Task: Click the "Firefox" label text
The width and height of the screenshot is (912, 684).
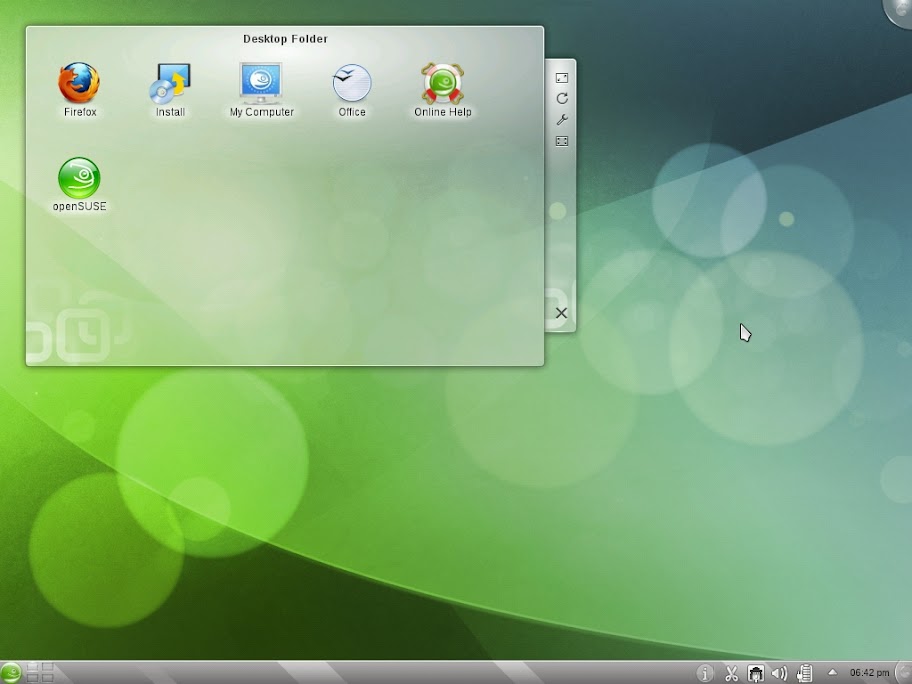Action: [x=80, y=112]
